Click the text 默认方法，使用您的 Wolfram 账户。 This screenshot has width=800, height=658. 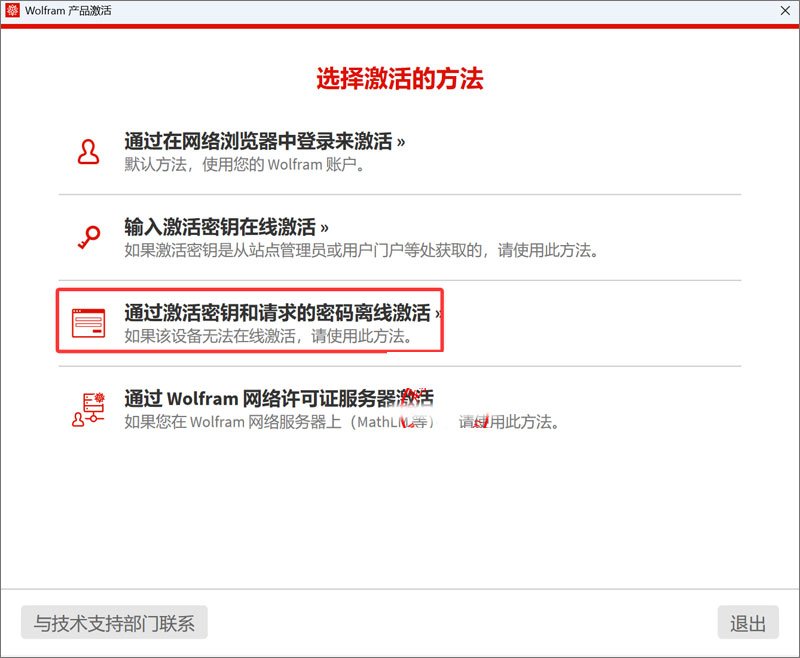click(x=245, y=165)
